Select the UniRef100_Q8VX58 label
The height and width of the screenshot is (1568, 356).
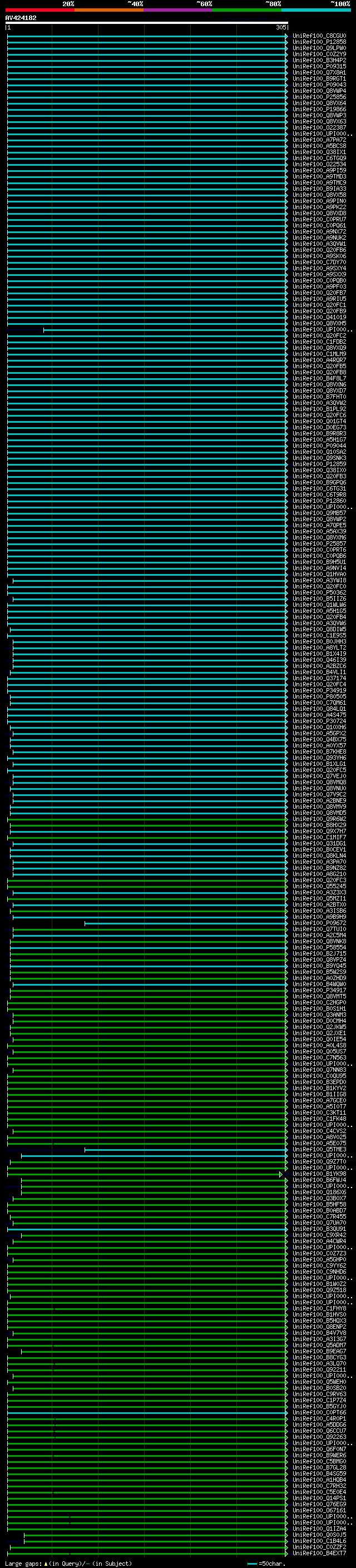pyautogui.click(x=319, y=195)
